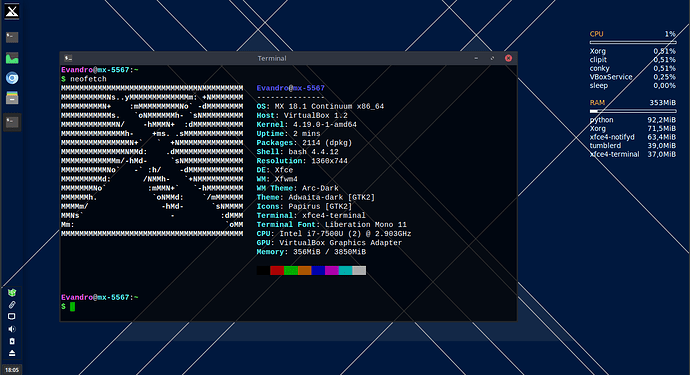This screenshot has height=375, width=690.
Task: Click the python 92,2MiB RAM row
Action: 633,120
